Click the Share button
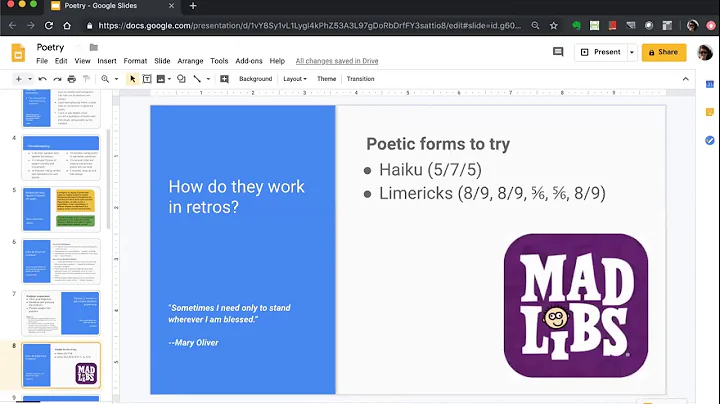This screenshot has height=404, width=720. pyautogui.click(x=664, y=52)
